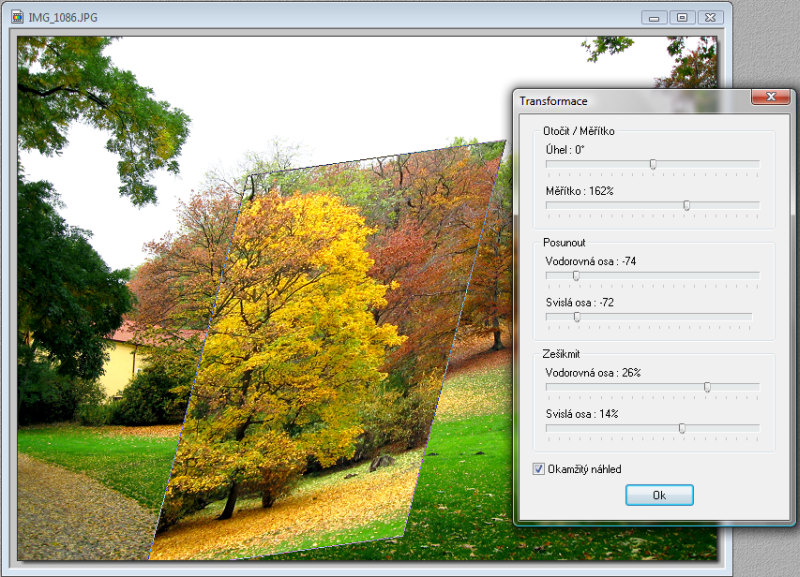Click the "Úhel : 0°" label
The image size is (800, 577).
(565, 150)
